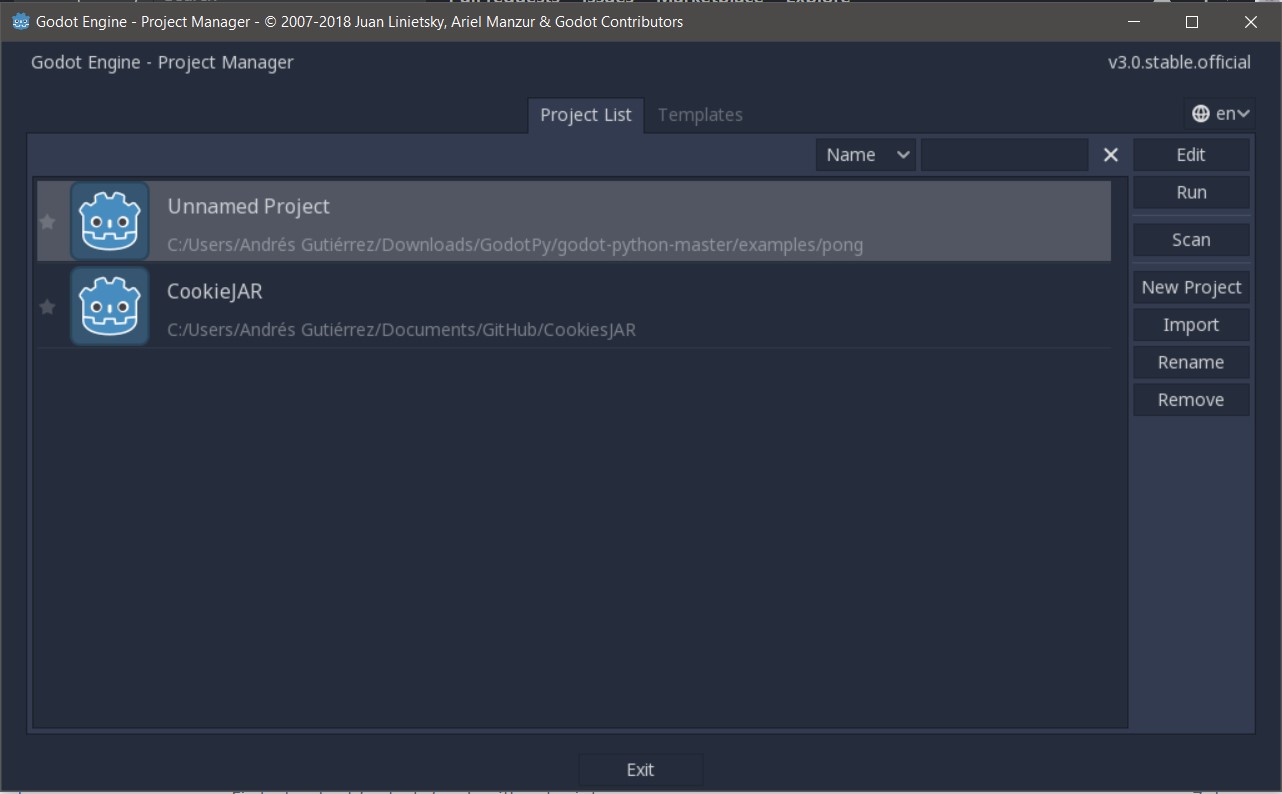Click the Edit button

tap(1191, 155)
